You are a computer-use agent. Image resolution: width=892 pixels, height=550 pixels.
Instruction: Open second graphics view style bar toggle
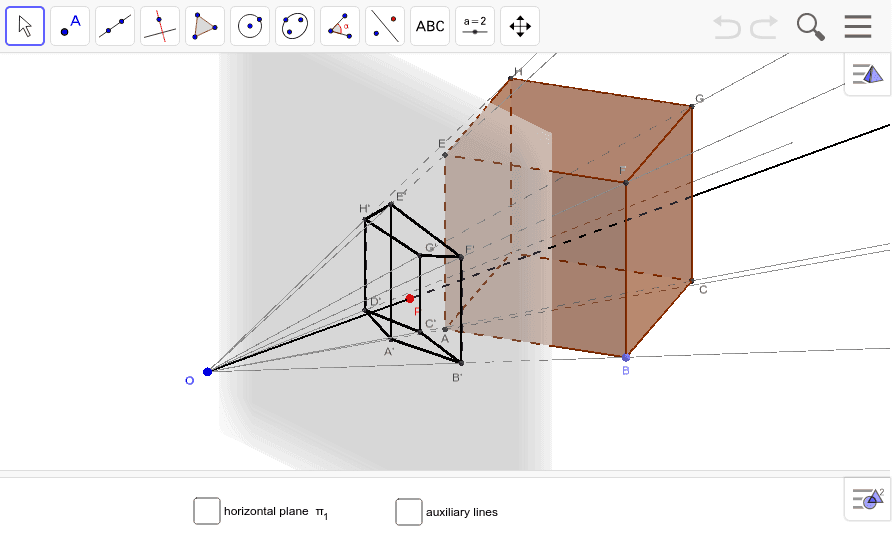coord(868,498)
